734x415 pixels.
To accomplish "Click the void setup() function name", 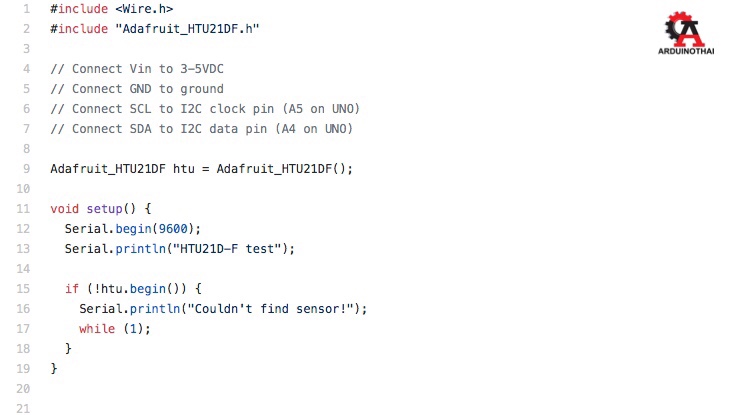I will pyautogui.click(x=104, y=209).
